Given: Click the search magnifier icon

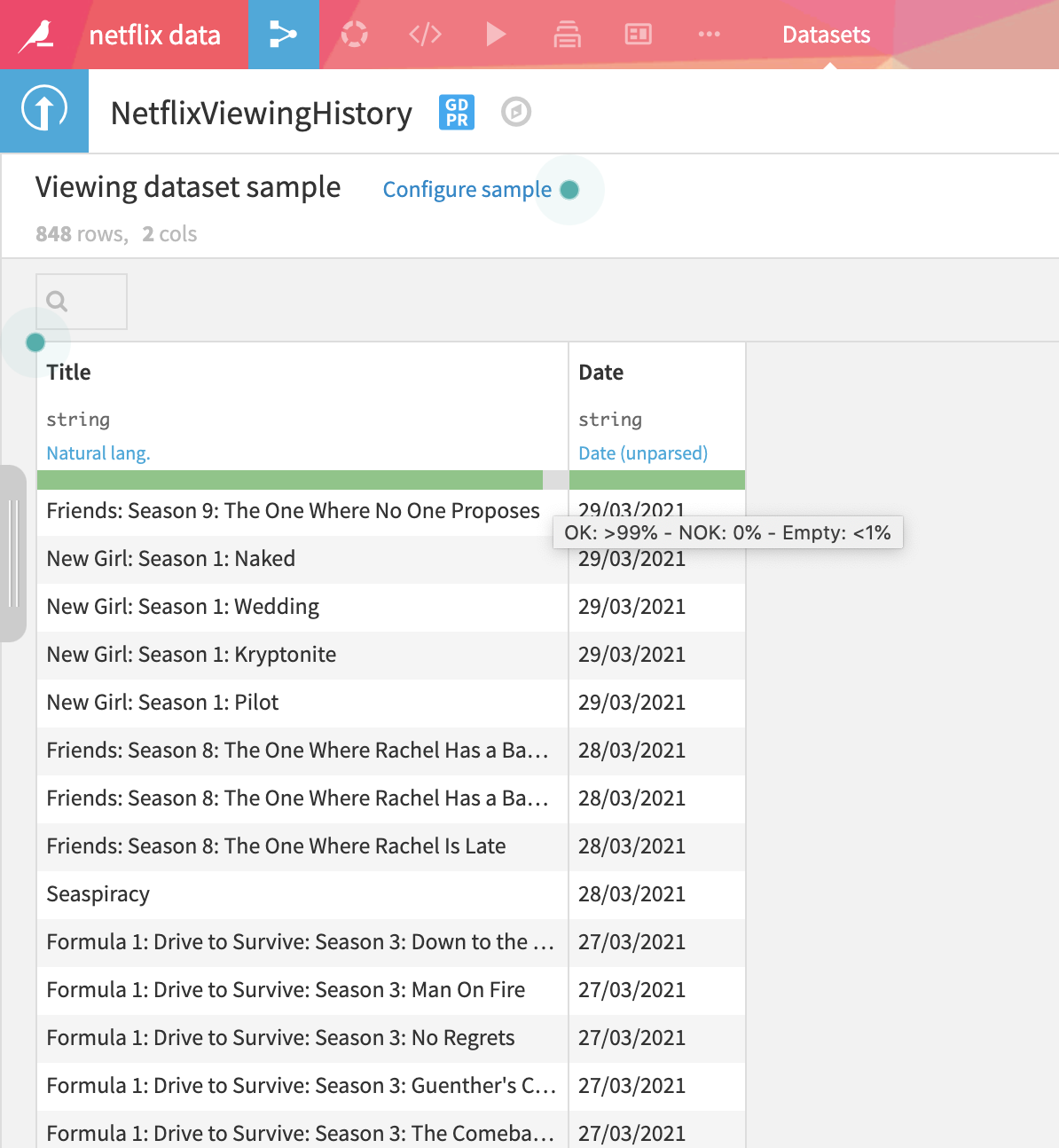Looking at the screenshot, I should coord(57,302).
